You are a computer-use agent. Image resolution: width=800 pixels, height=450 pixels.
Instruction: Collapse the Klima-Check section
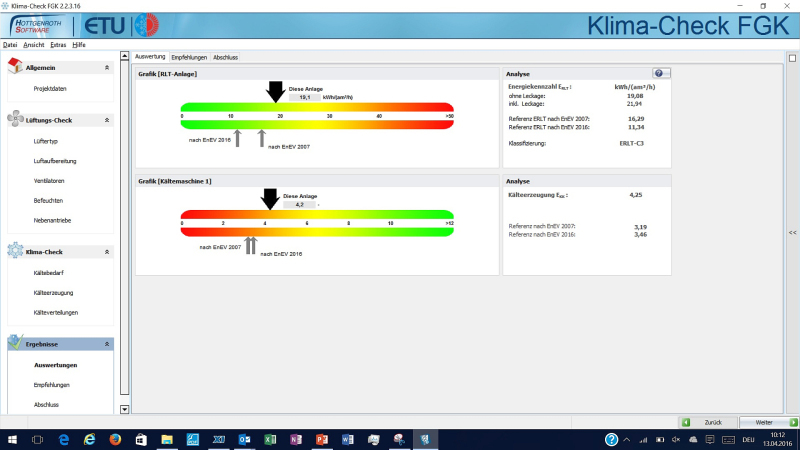(x=107, y=252)
